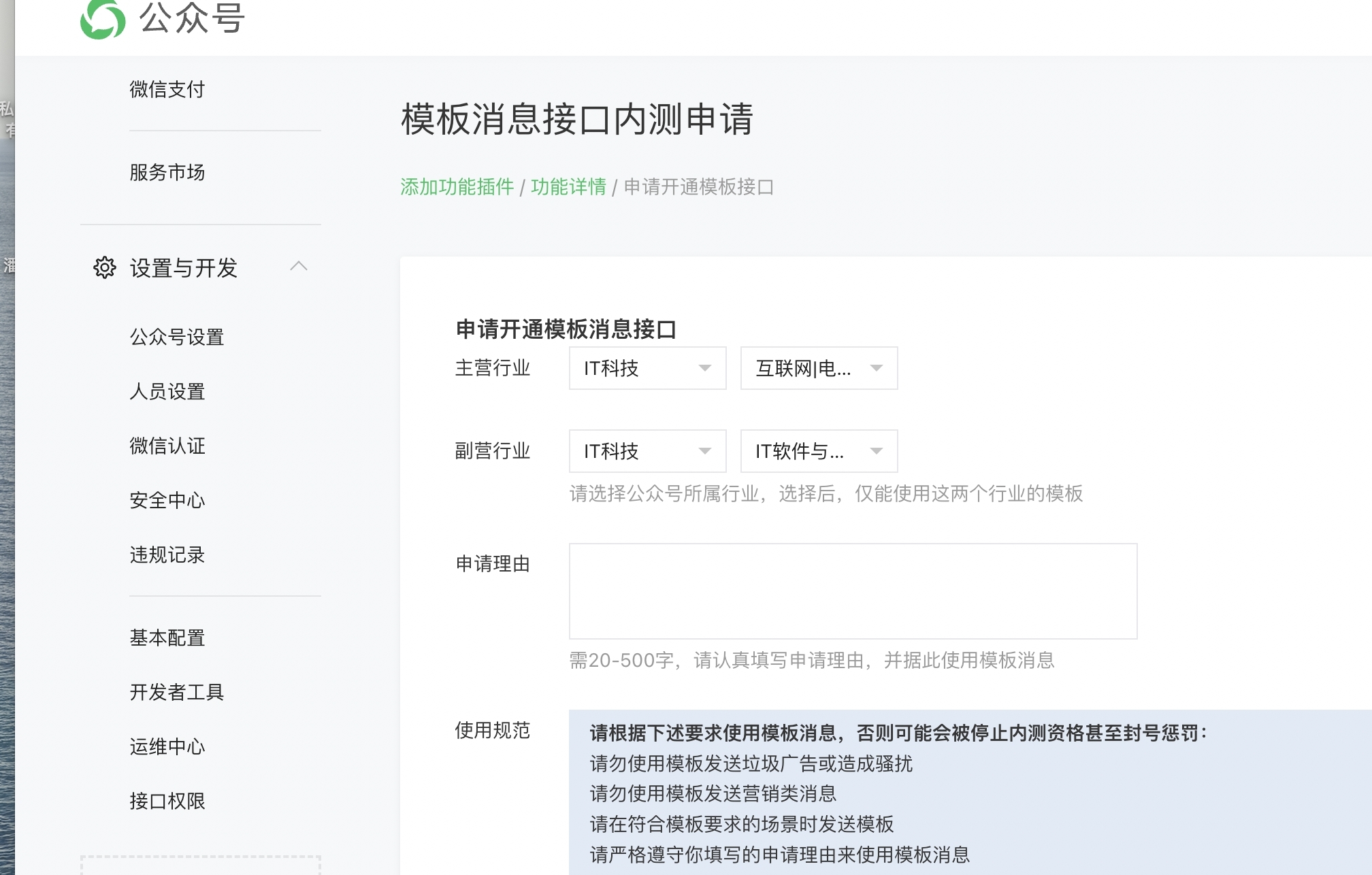Viewport: 1372px width, 875px height.
Task: Go to 添加功能插件 breadcrumb link
Action: point(457,186)
